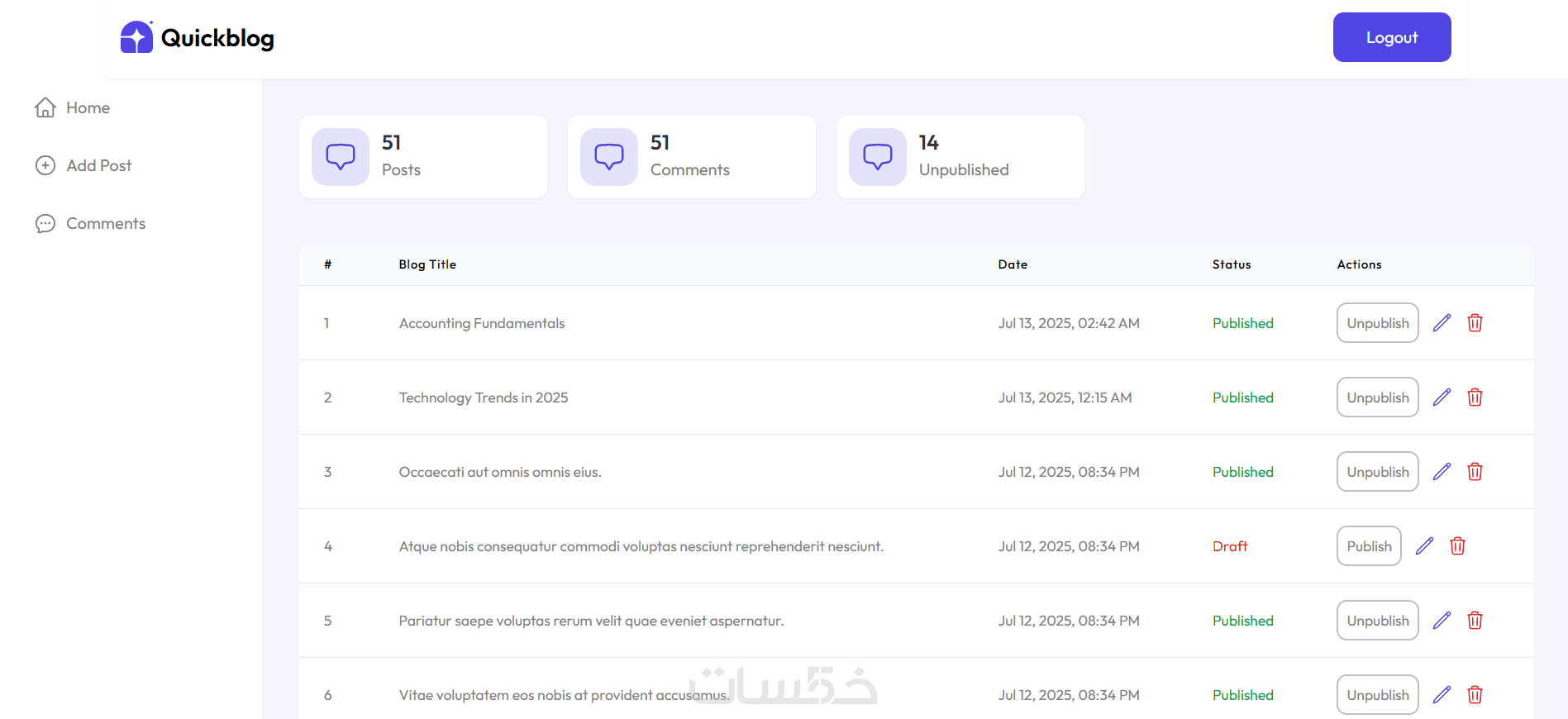
Task: Click the Status column header
Action: click(x=1232, y=264)
